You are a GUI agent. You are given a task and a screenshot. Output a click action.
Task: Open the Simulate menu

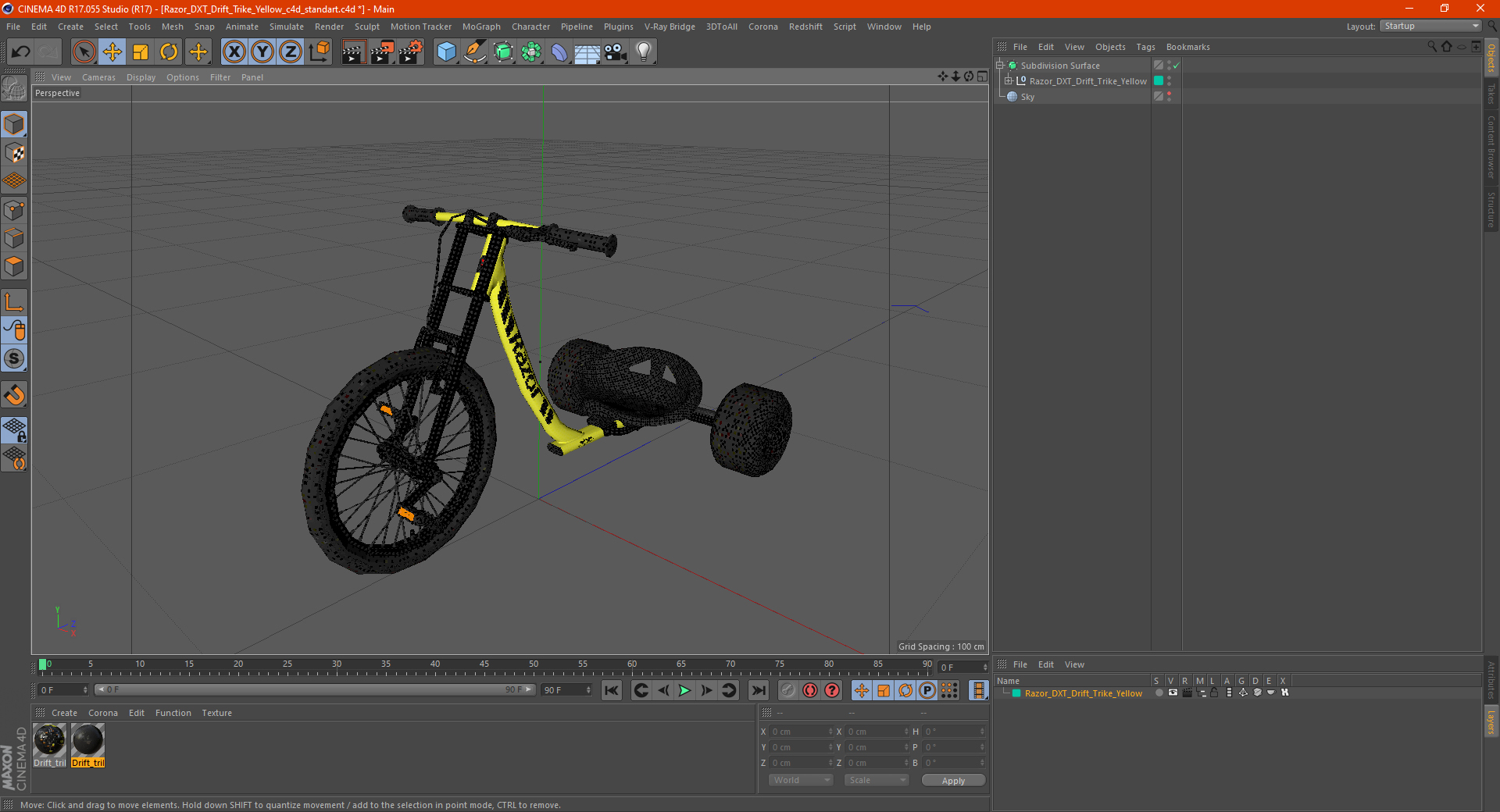click(x=287, y=27)
